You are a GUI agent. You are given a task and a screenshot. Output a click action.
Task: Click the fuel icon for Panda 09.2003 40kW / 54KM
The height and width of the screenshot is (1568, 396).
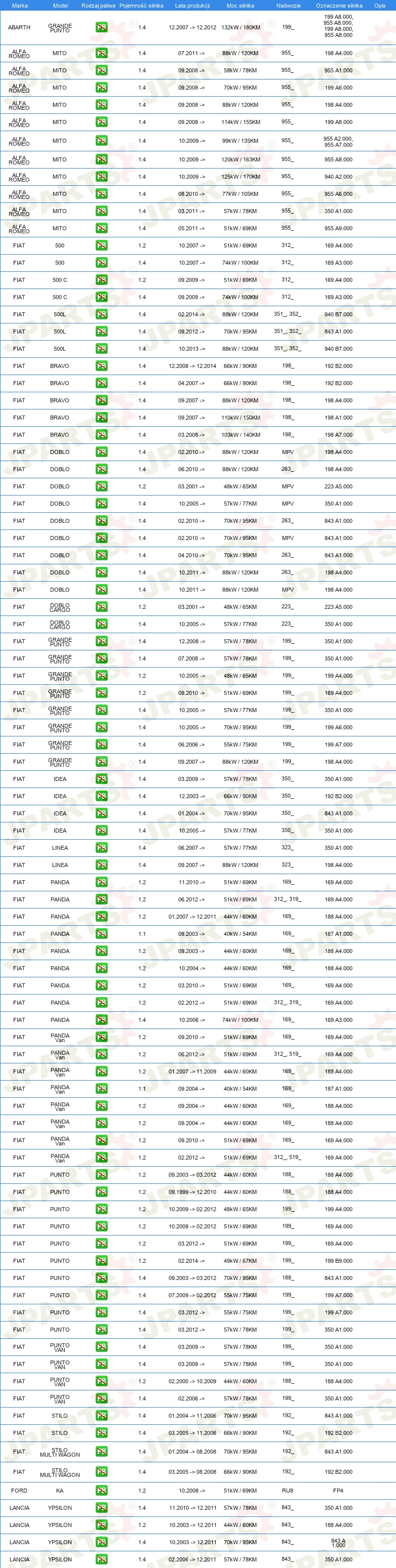(101, 934)
